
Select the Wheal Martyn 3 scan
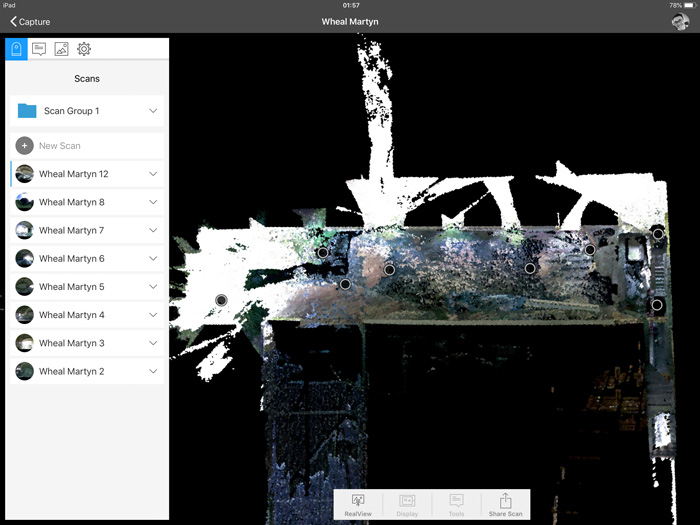point(73,343)
